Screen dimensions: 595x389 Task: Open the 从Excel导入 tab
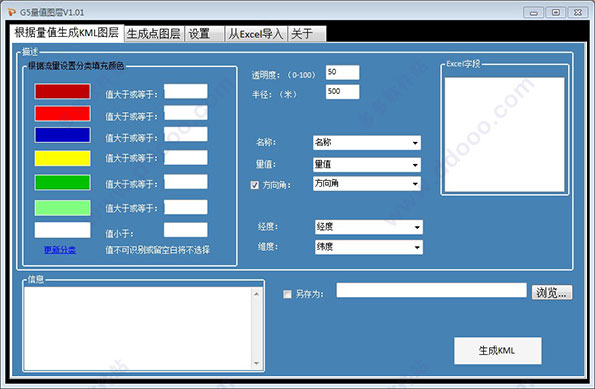(x=256, y=34)
